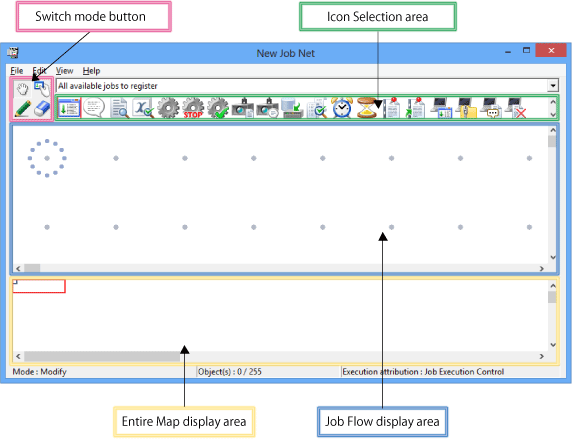Pick the speech bubble message job icon
The image size is (572, 439).
pos(94,108)
